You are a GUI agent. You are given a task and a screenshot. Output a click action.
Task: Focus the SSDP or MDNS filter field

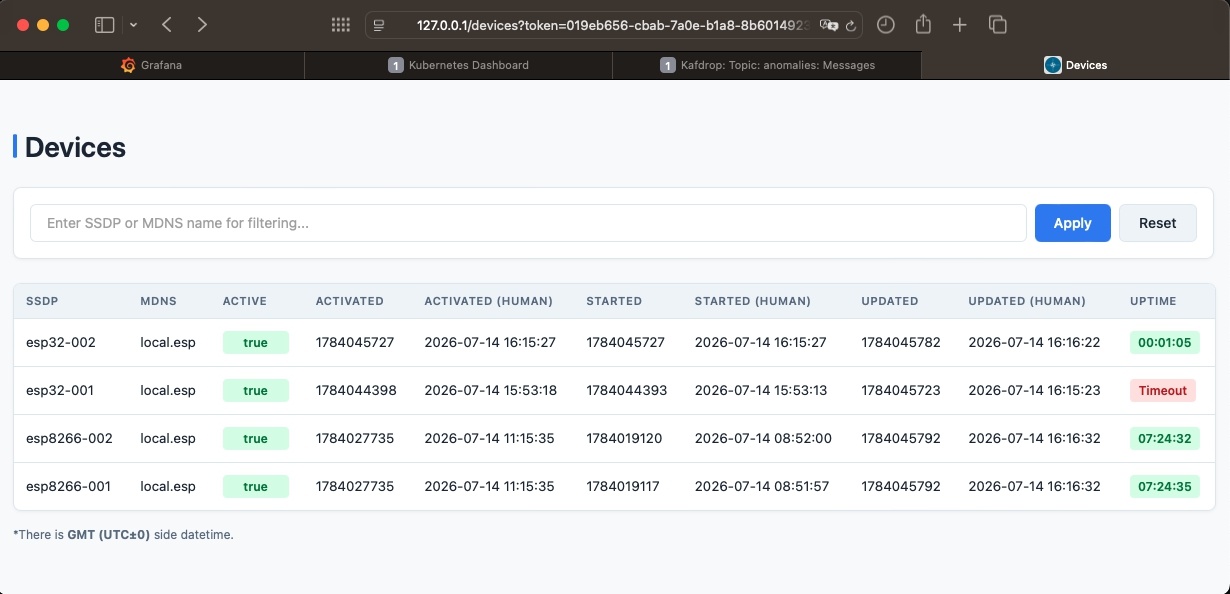click(528, 223)
